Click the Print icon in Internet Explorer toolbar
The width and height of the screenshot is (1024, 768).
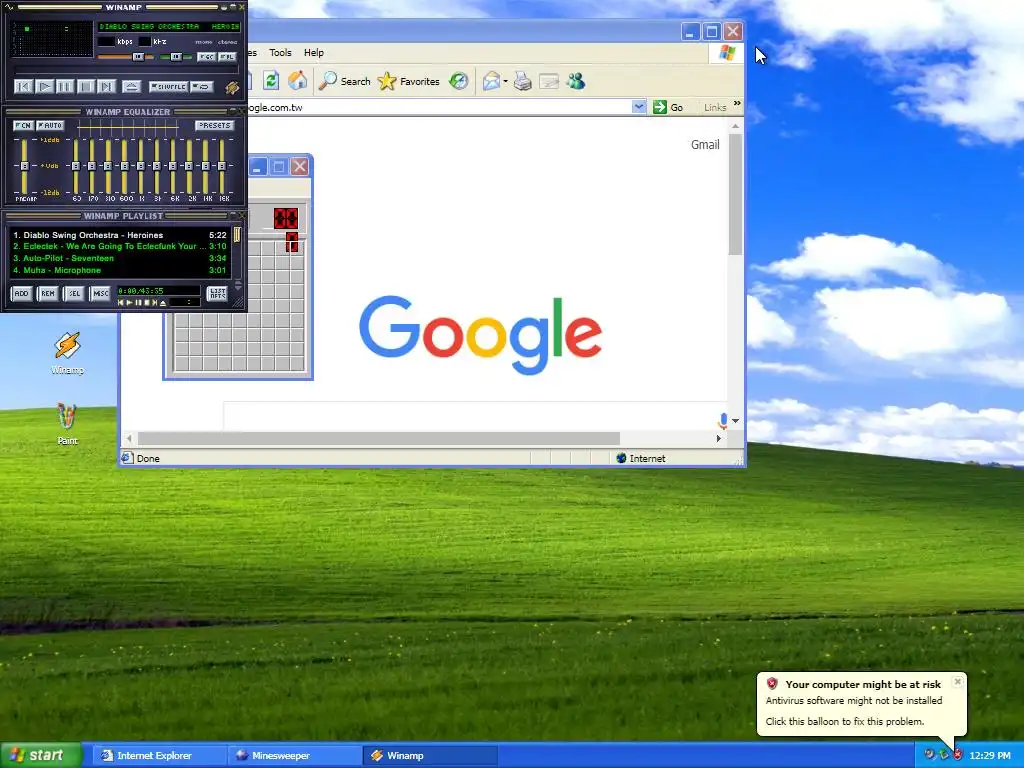point(522,81)
